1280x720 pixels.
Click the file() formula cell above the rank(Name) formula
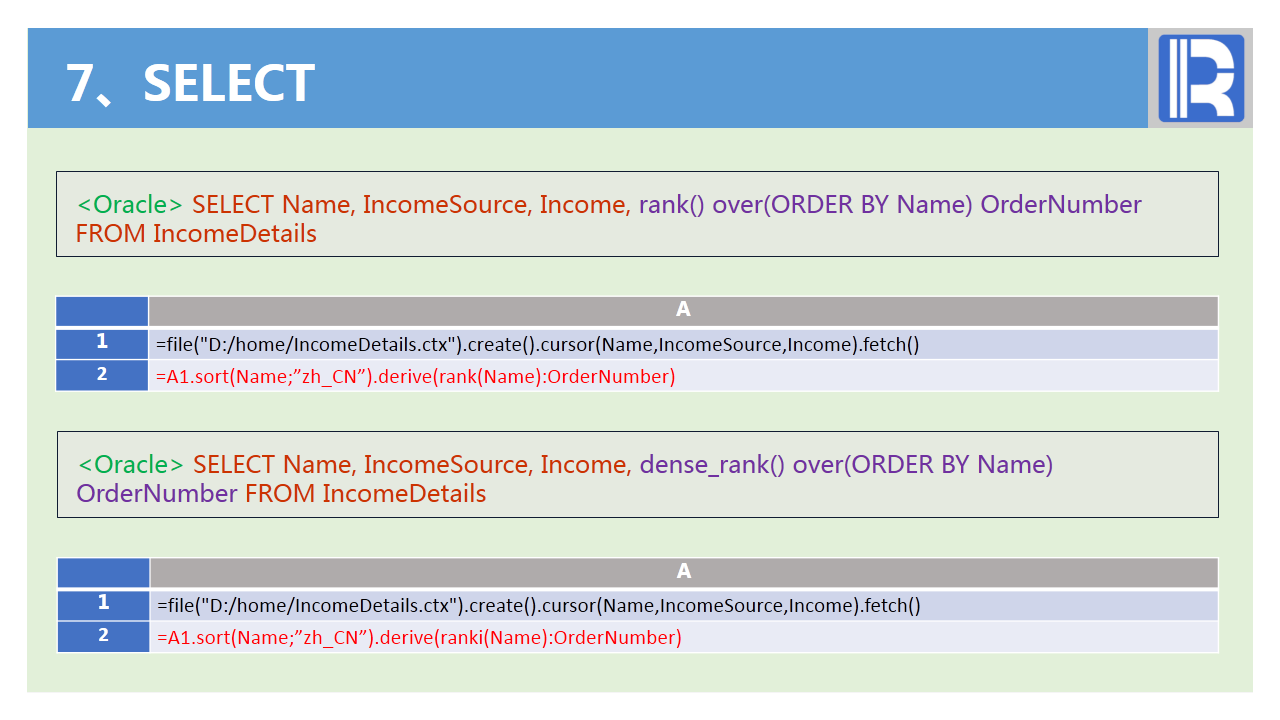pyautogui.click(x=683, y=344)
